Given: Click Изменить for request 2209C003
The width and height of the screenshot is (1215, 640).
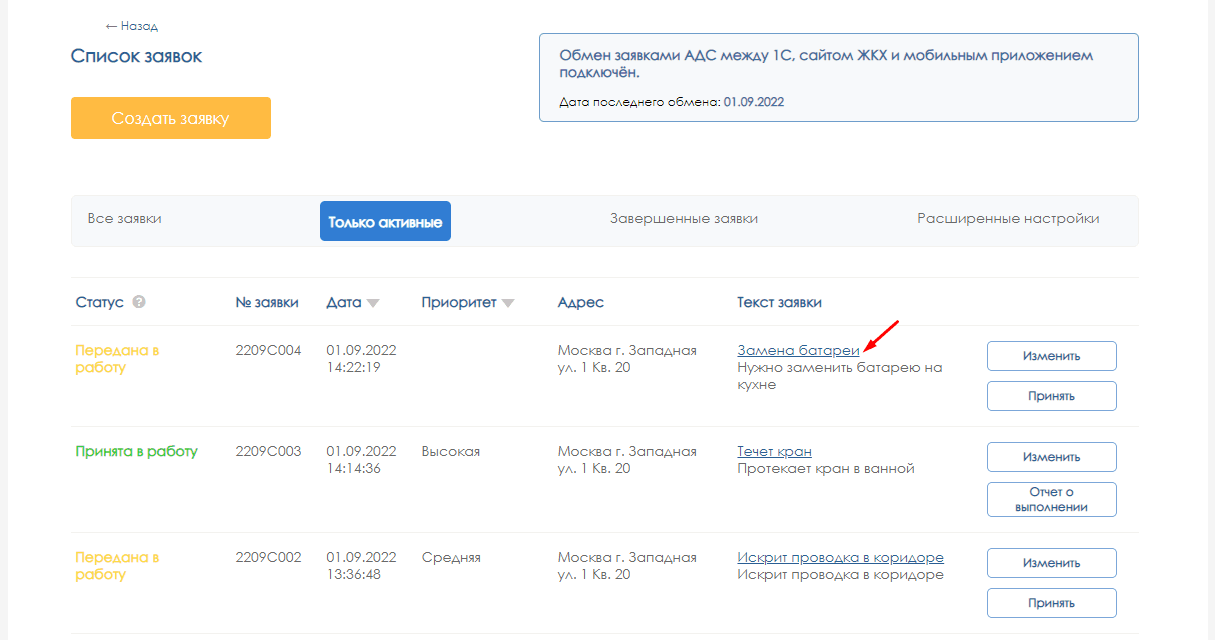Looking at the screenshot, I should click(x=1051, y=457).
